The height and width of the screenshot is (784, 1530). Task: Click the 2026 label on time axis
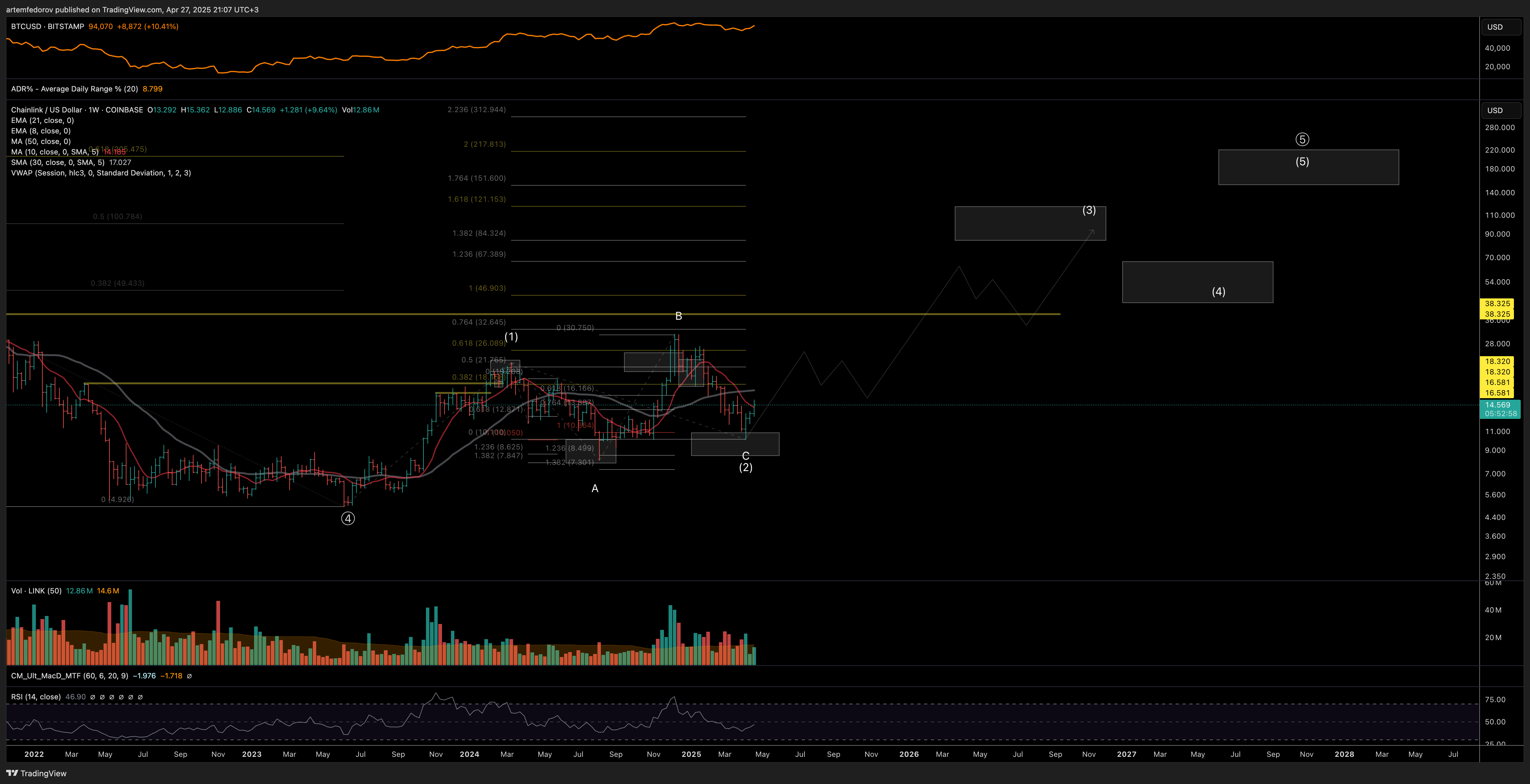[909, 754]
